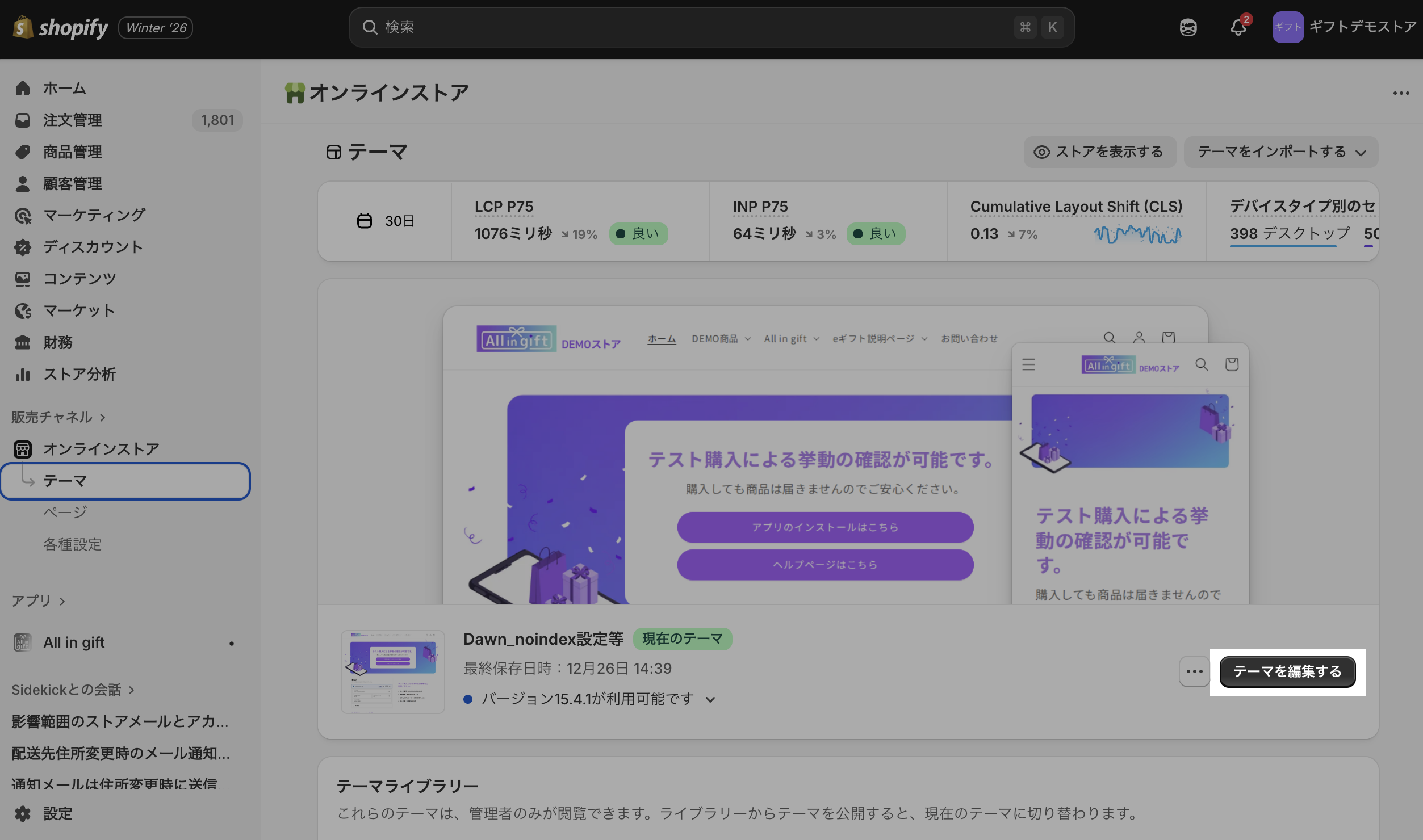Click the ディスカウント sidebar item
Image resolution: width=1423 pixels, height=840 pixels.
point(93,247)
